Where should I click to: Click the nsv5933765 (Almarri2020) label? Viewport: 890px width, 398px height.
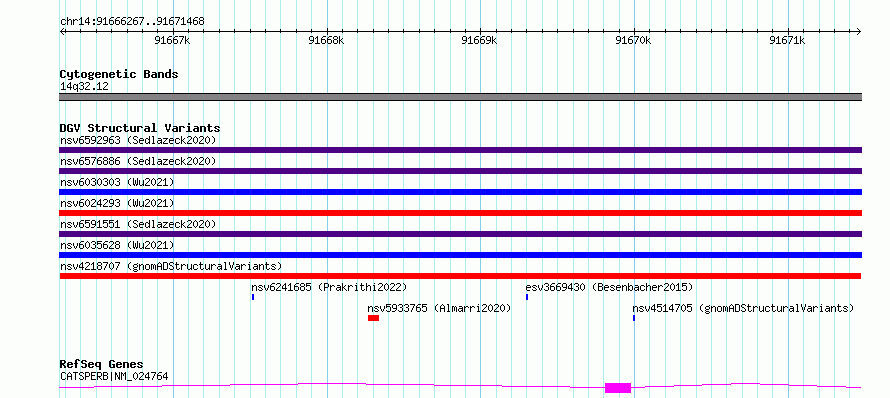[439, 308]
